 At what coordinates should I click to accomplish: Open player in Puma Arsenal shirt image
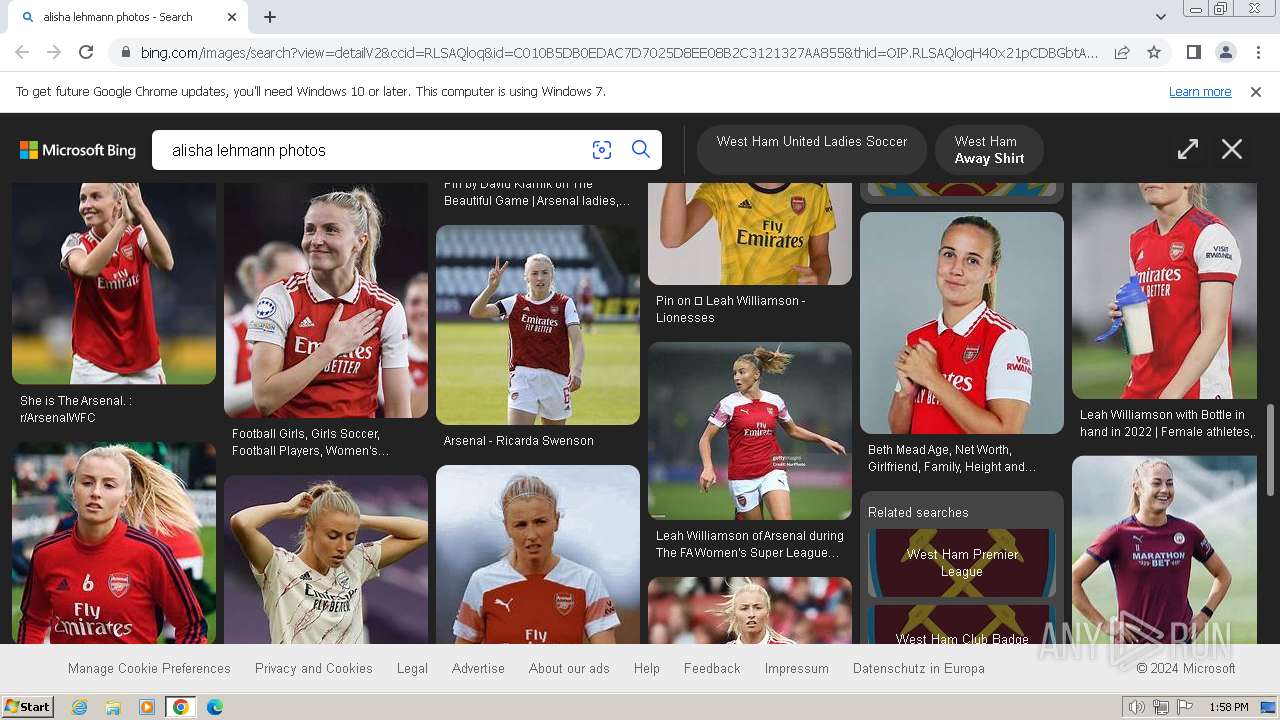(x=538, y=554)
